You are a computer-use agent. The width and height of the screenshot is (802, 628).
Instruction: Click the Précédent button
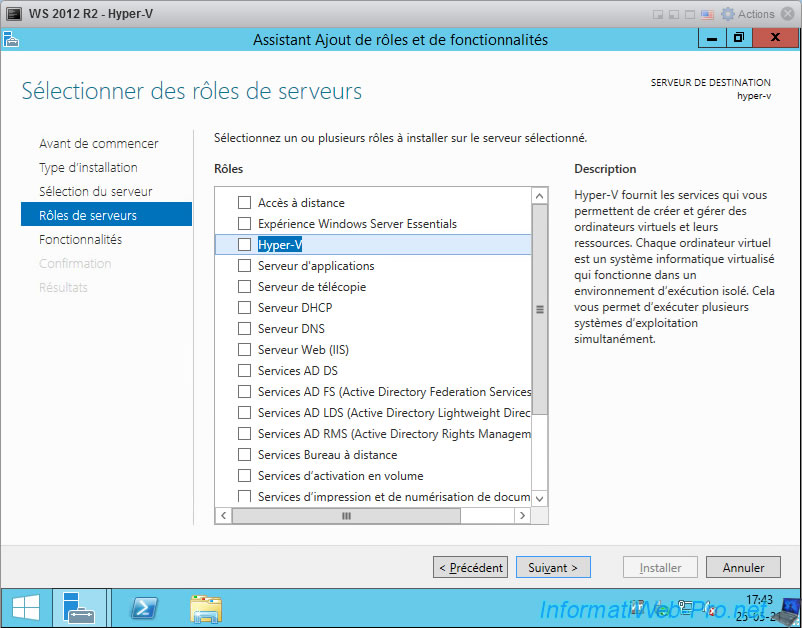(x=470, y=567)
